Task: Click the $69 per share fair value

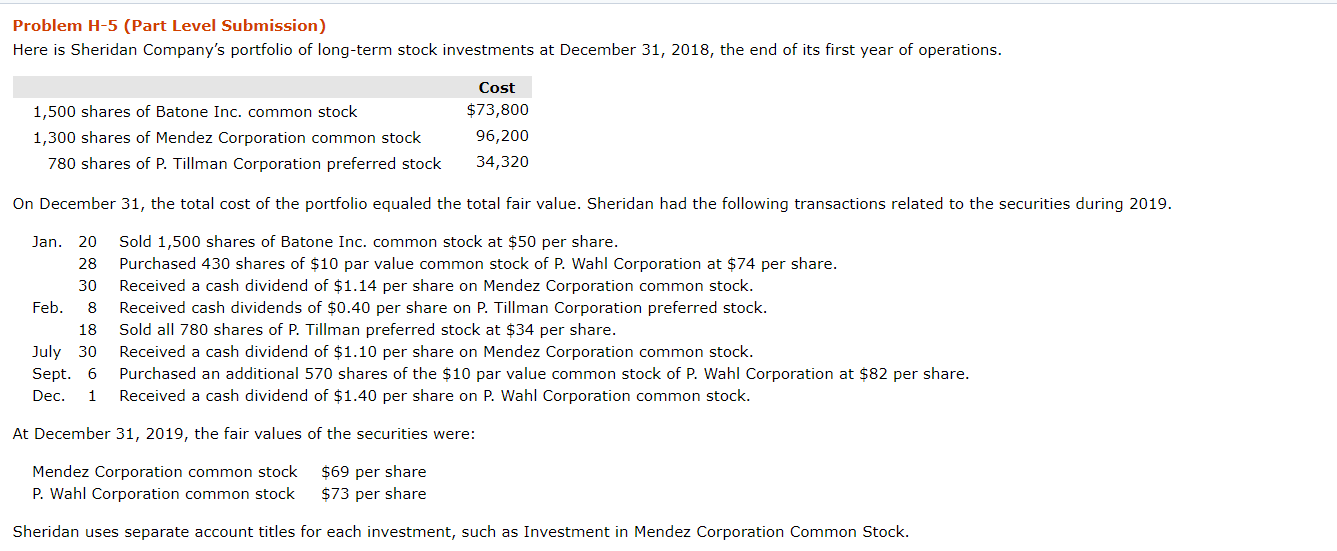Action: (x=373, y=472)
